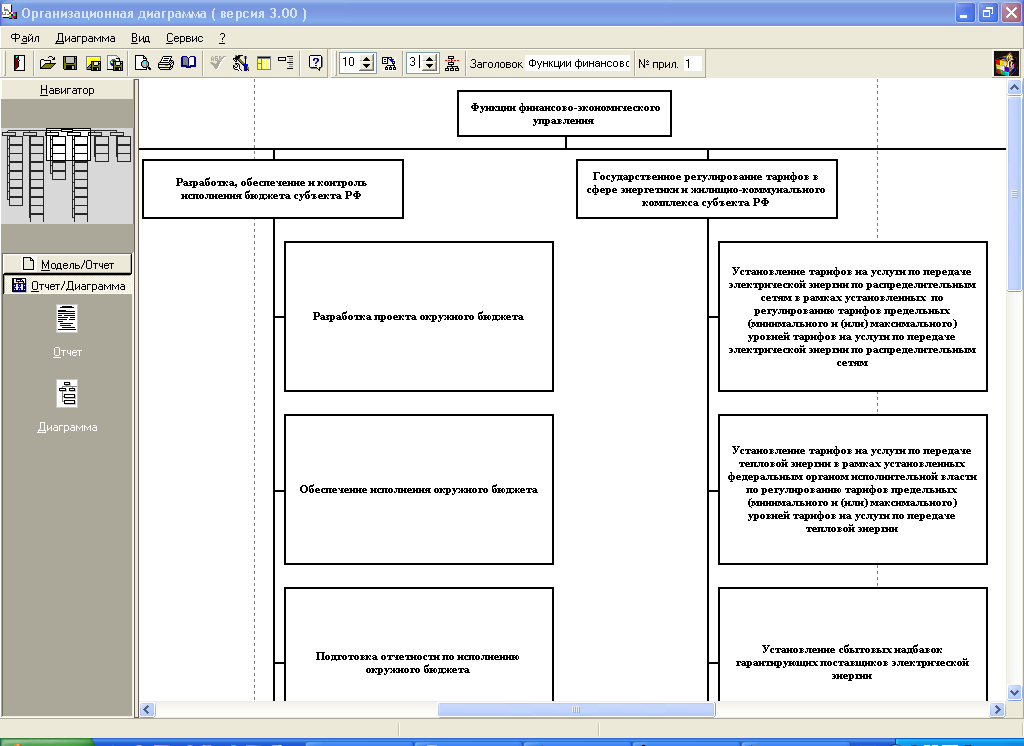Click the save-as-image floppy icon
Viewport: 1024px width, 746px height.
coord(93,63)
